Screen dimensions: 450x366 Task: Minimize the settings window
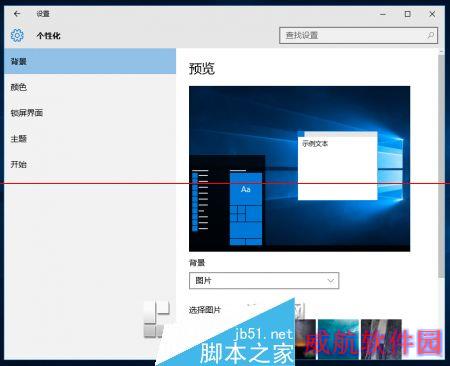pyautogui.click(x=383, y=14)
